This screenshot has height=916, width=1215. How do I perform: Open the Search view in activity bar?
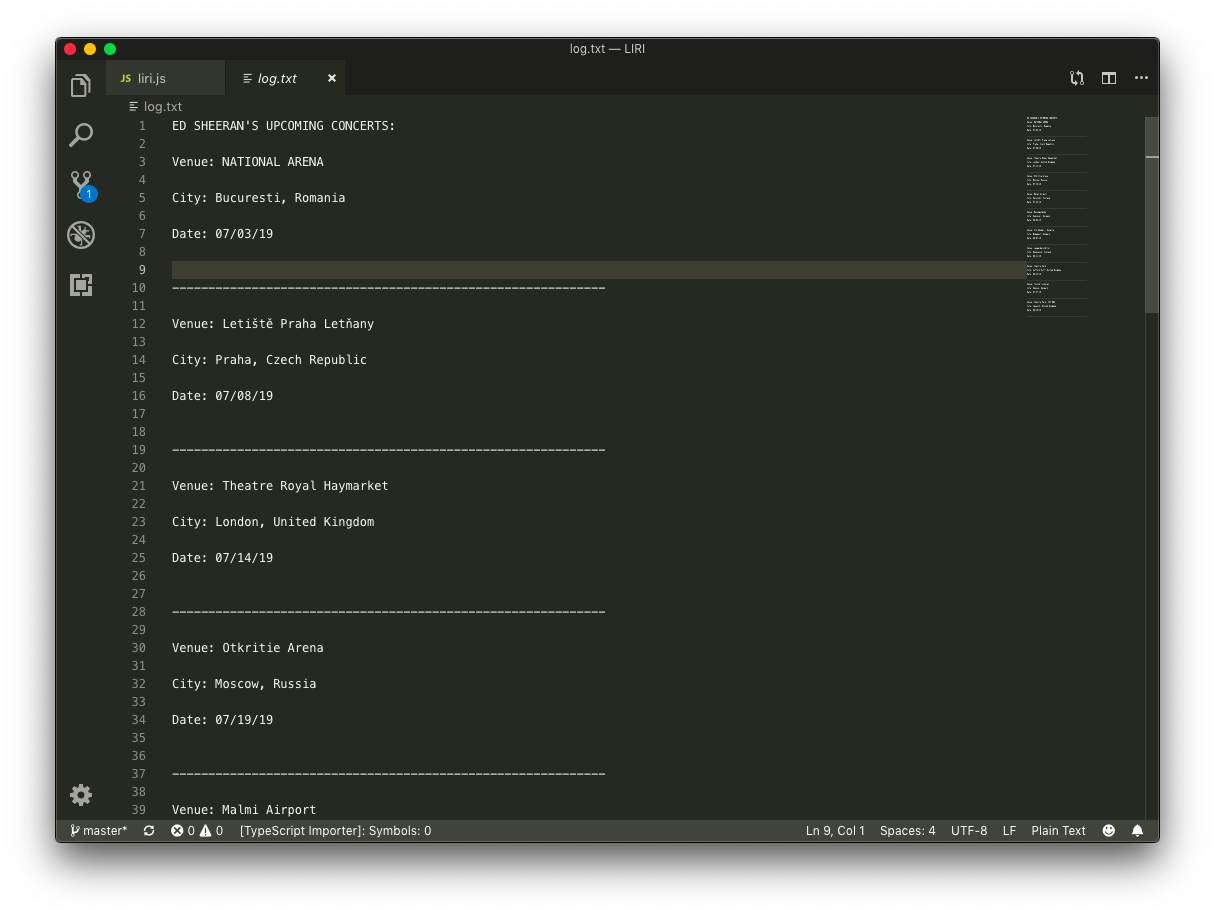tap(81, 135)
